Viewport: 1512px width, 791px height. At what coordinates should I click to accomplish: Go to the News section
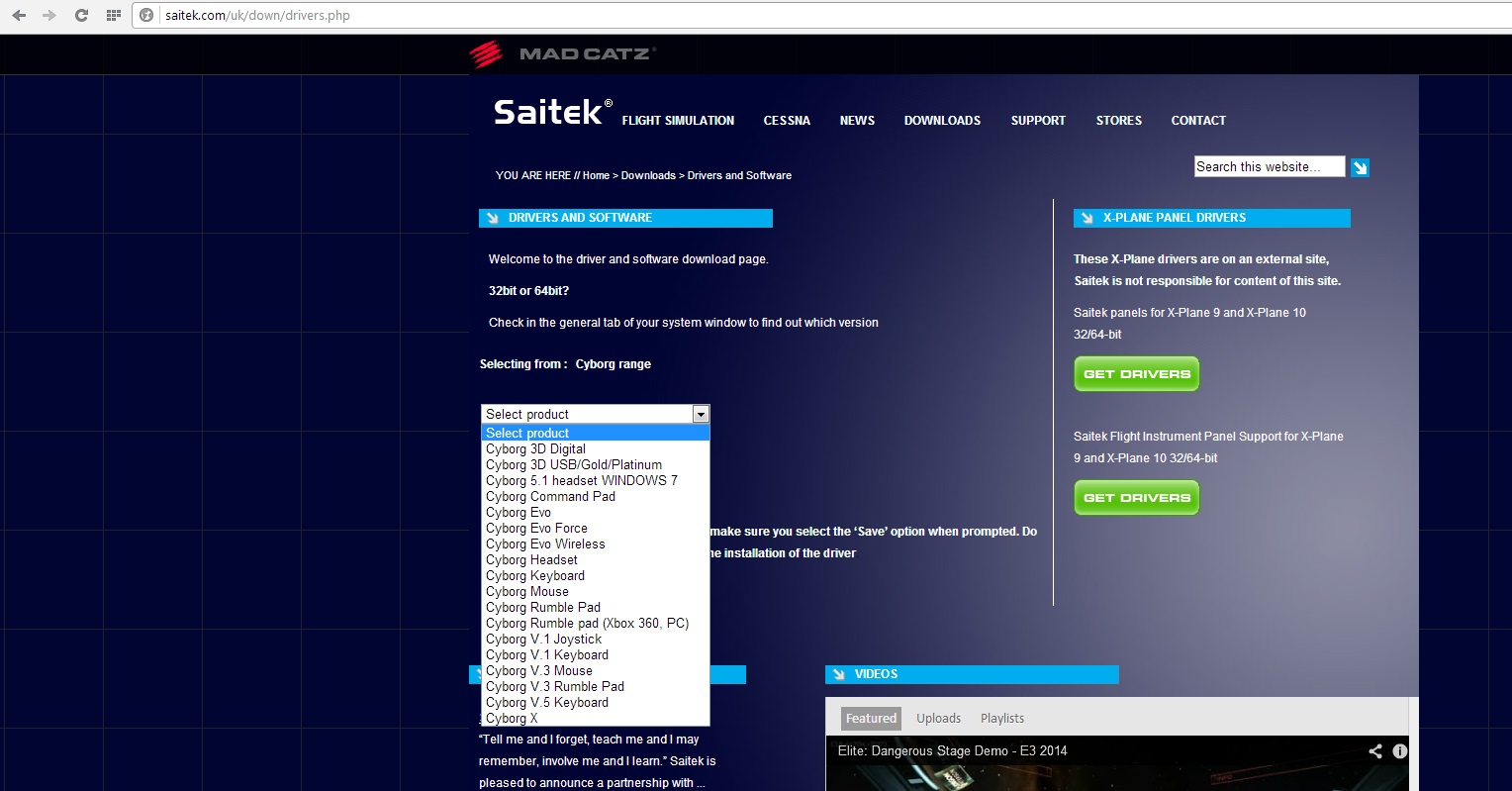point(857,121)
